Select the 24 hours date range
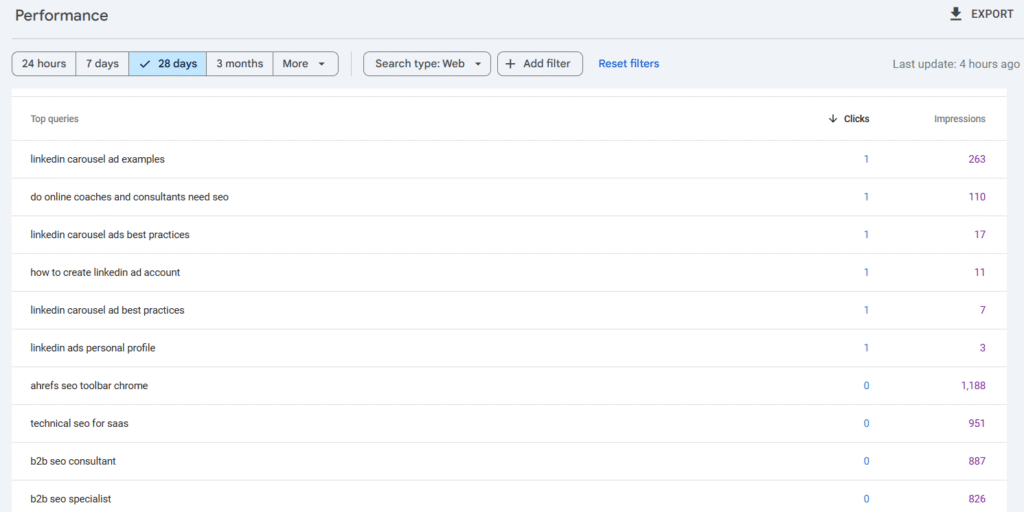 coord(44,64)
